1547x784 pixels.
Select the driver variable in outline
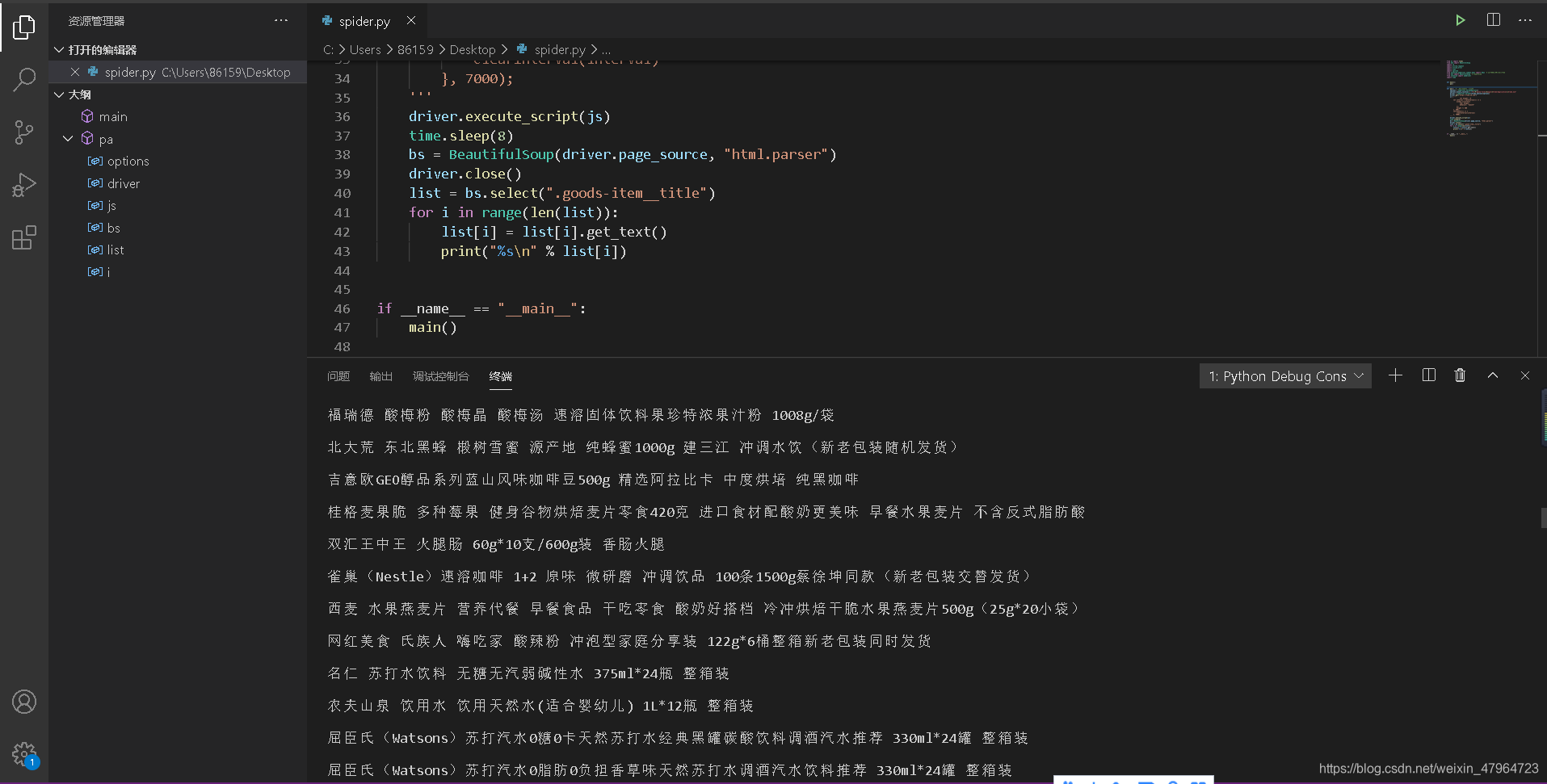click(124, 184)
